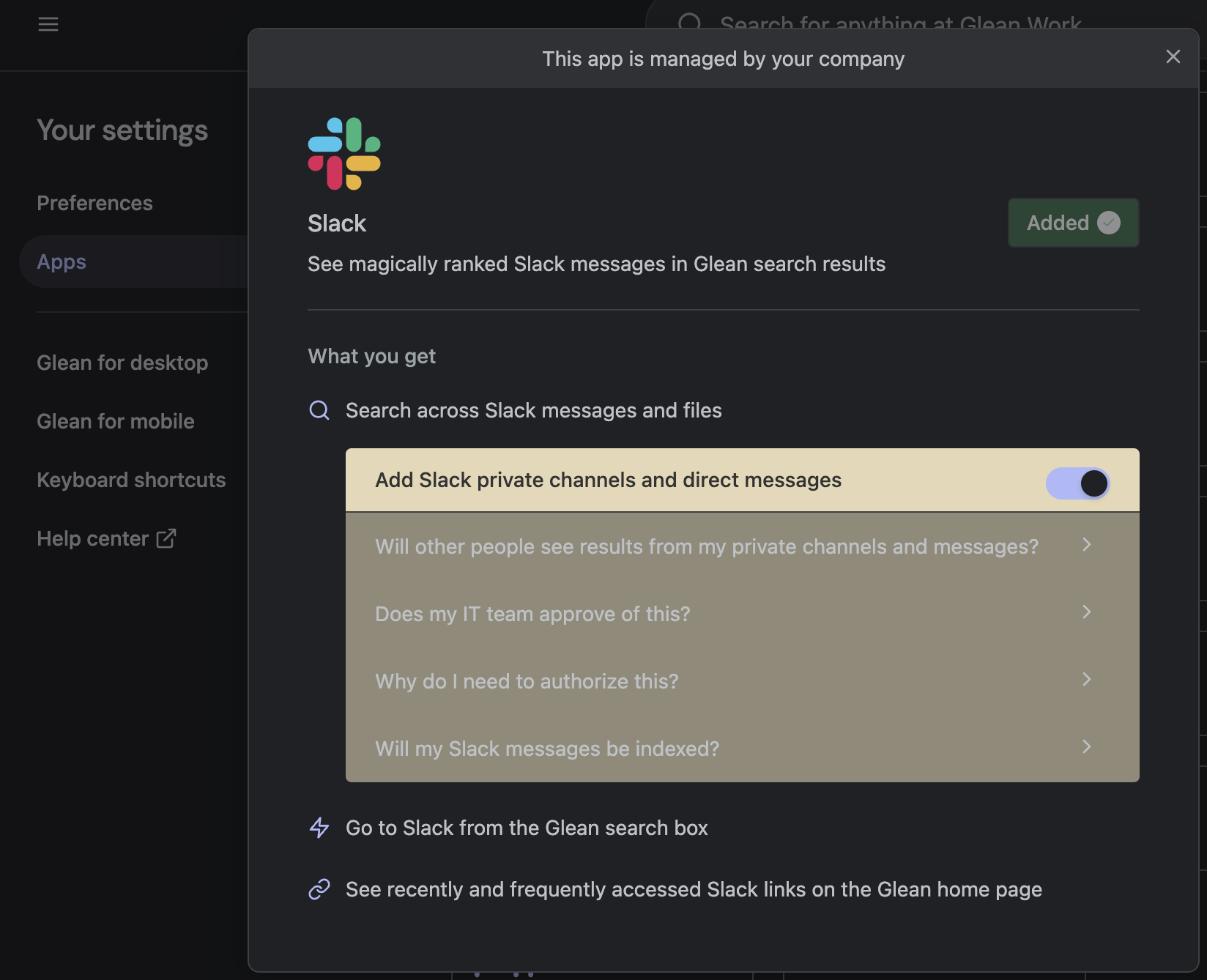The image size is (1207, 980).
Task: Click the Slack logo icon
Action: click(344, 154)
